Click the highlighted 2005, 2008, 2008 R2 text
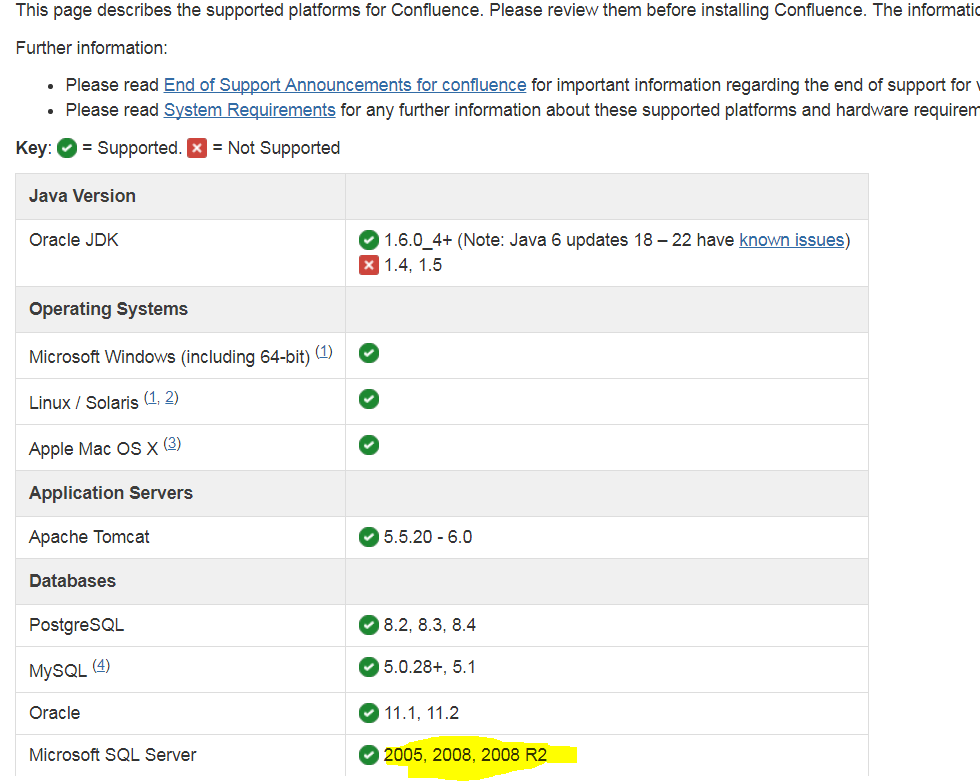Screen dimensions: 980x781 (465, 755)
